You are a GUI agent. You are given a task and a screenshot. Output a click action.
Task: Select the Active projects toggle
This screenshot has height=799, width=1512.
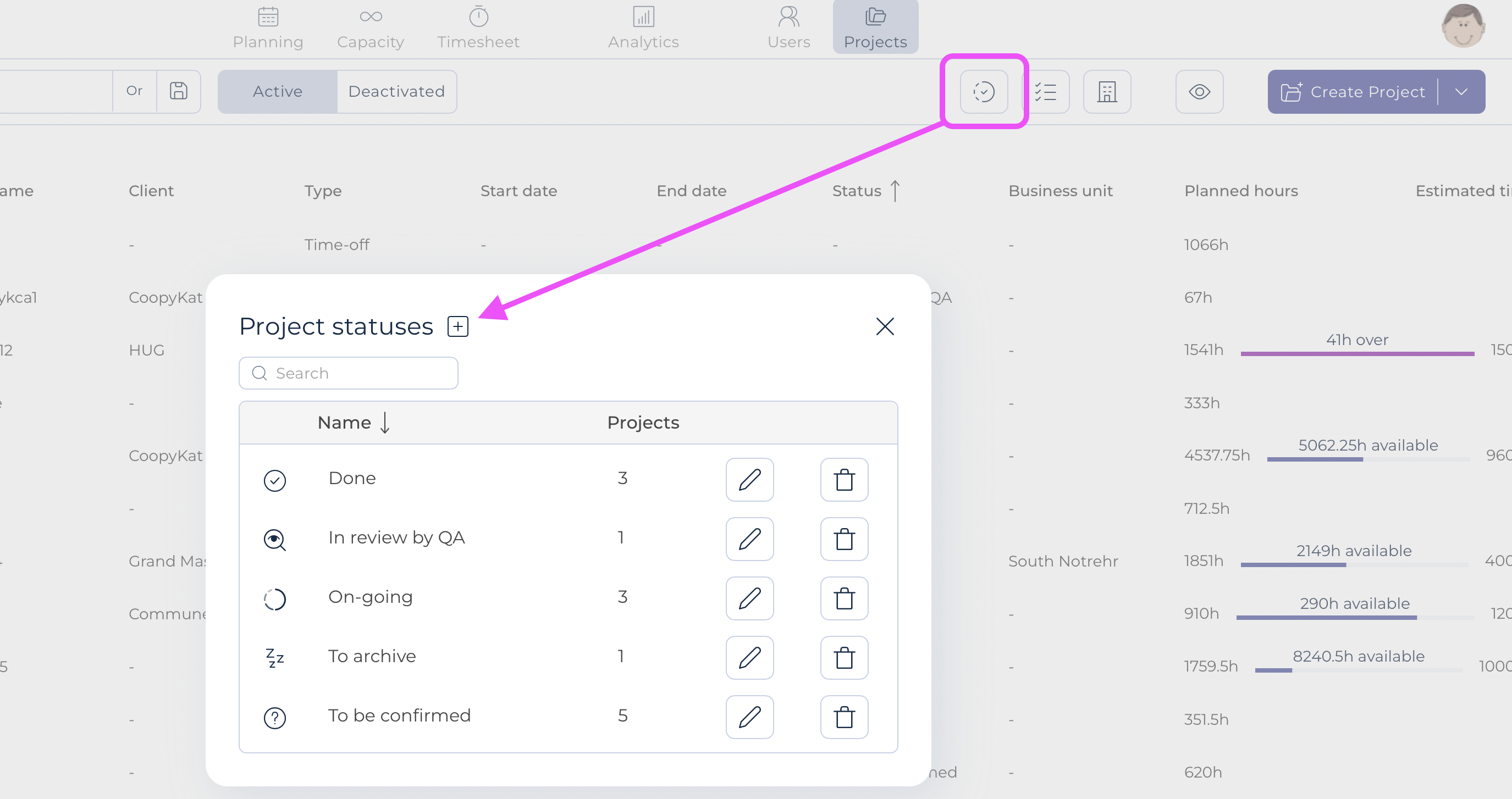[x=277, y=92]
